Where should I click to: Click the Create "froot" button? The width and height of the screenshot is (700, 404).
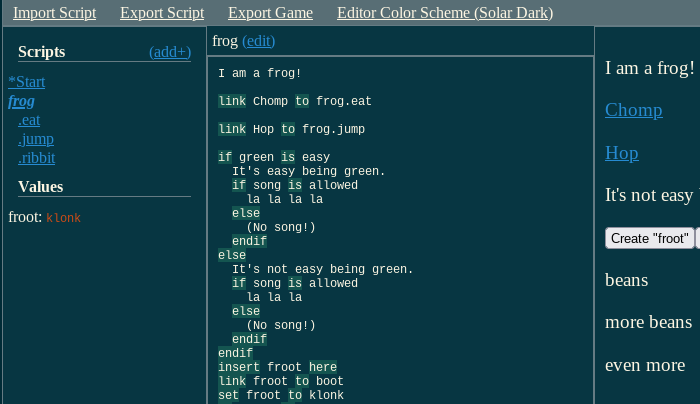coord(650,238)
